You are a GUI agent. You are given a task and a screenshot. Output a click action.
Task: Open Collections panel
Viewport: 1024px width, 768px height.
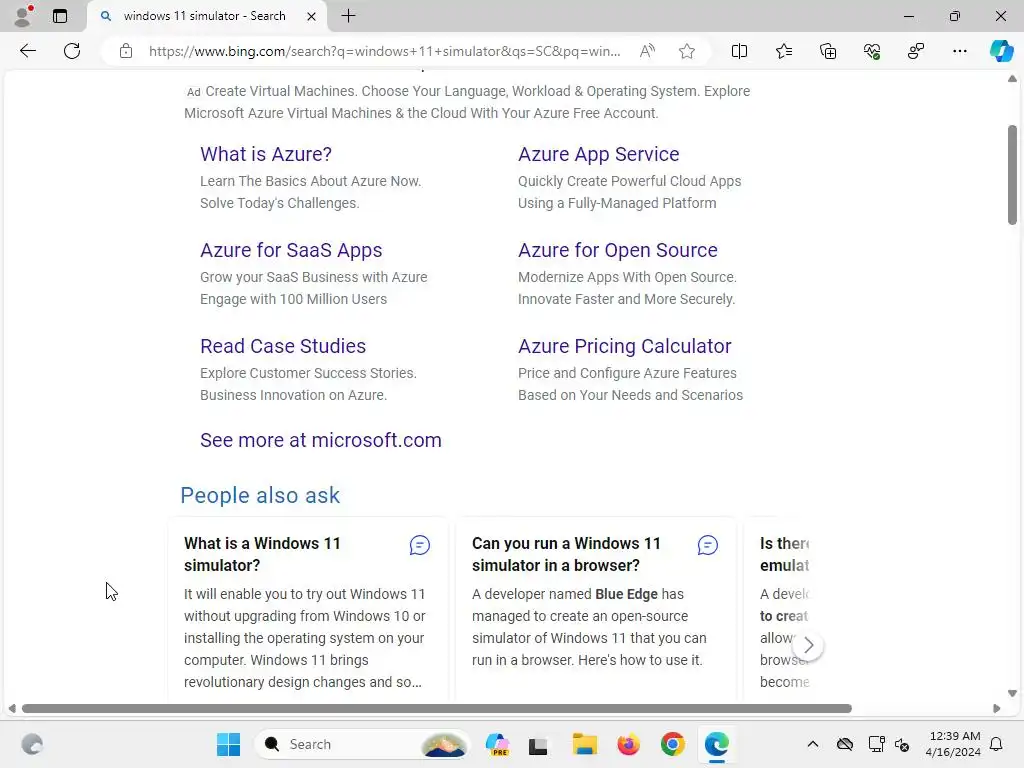[827, 51]
